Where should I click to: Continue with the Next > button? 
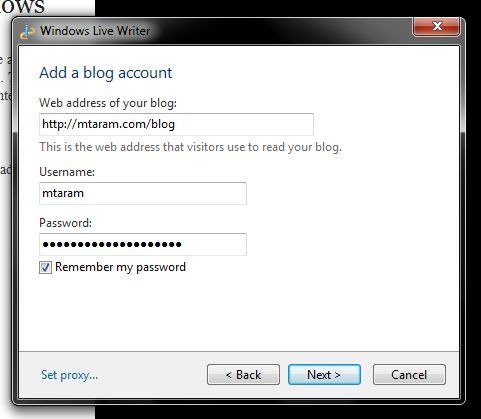pyautogui.click(x=324, y=375)
